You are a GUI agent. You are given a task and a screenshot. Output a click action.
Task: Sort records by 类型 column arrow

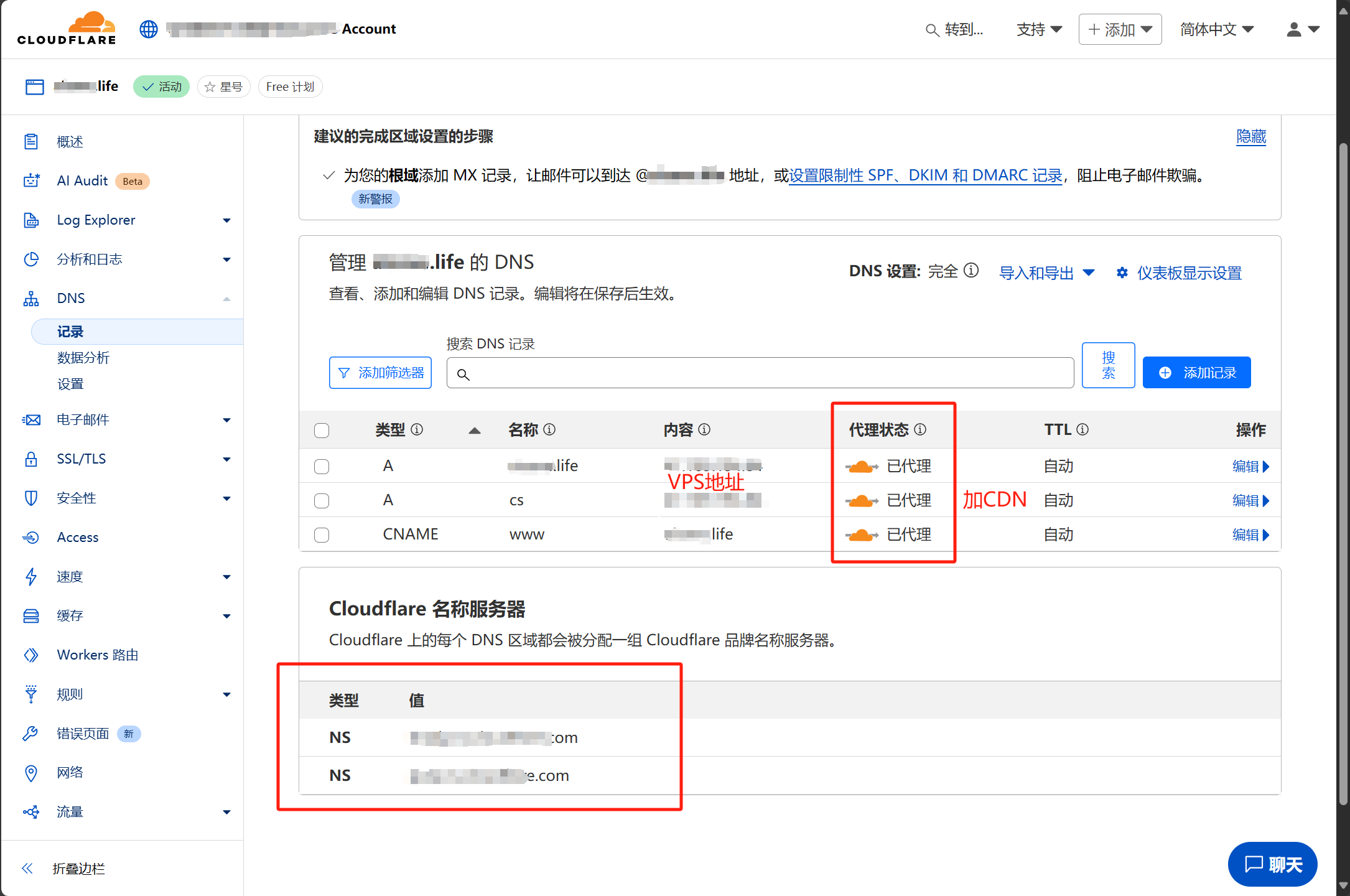pos(475,431)
